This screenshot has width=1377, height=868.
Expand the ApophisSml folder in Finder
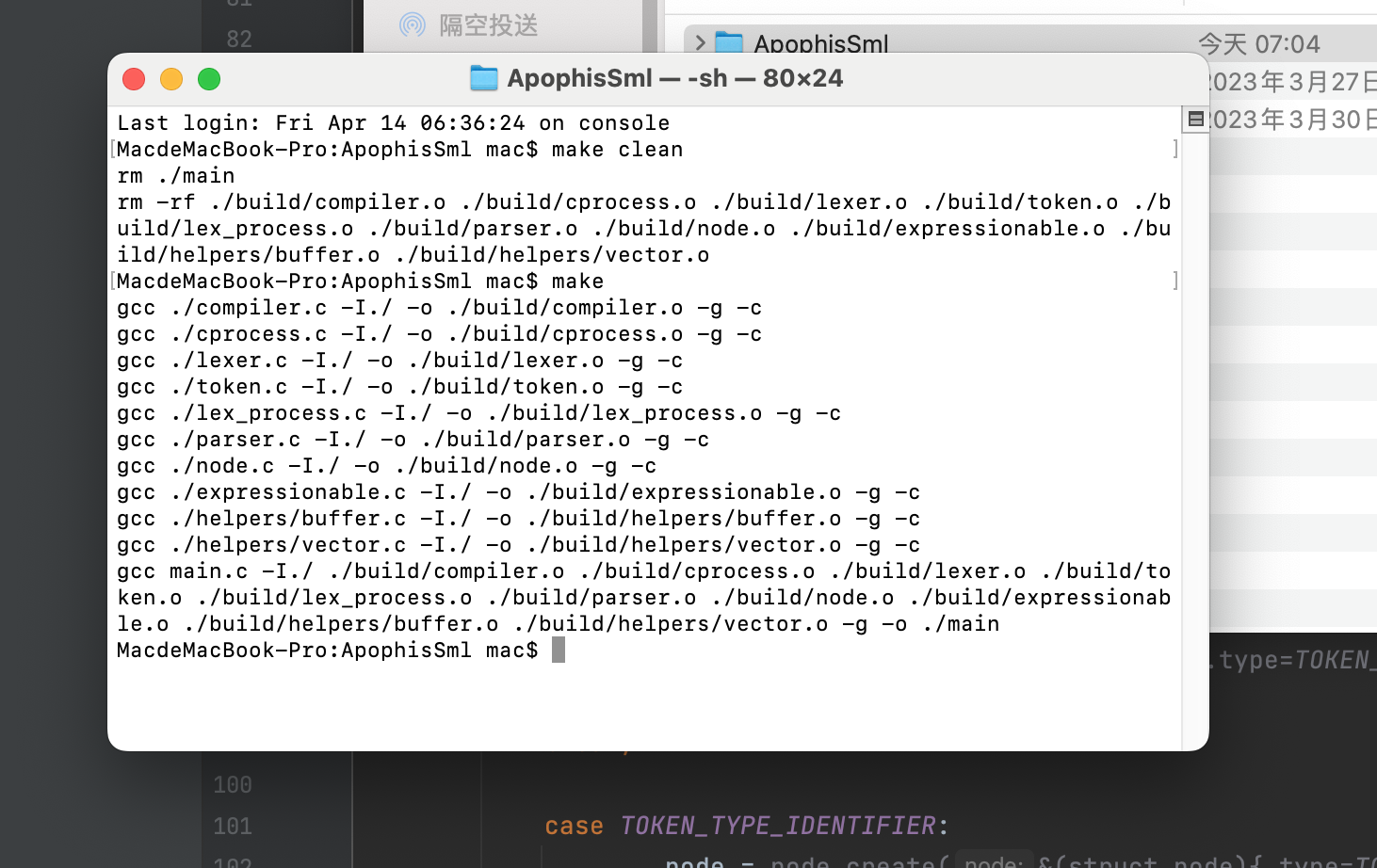(700, 42)
